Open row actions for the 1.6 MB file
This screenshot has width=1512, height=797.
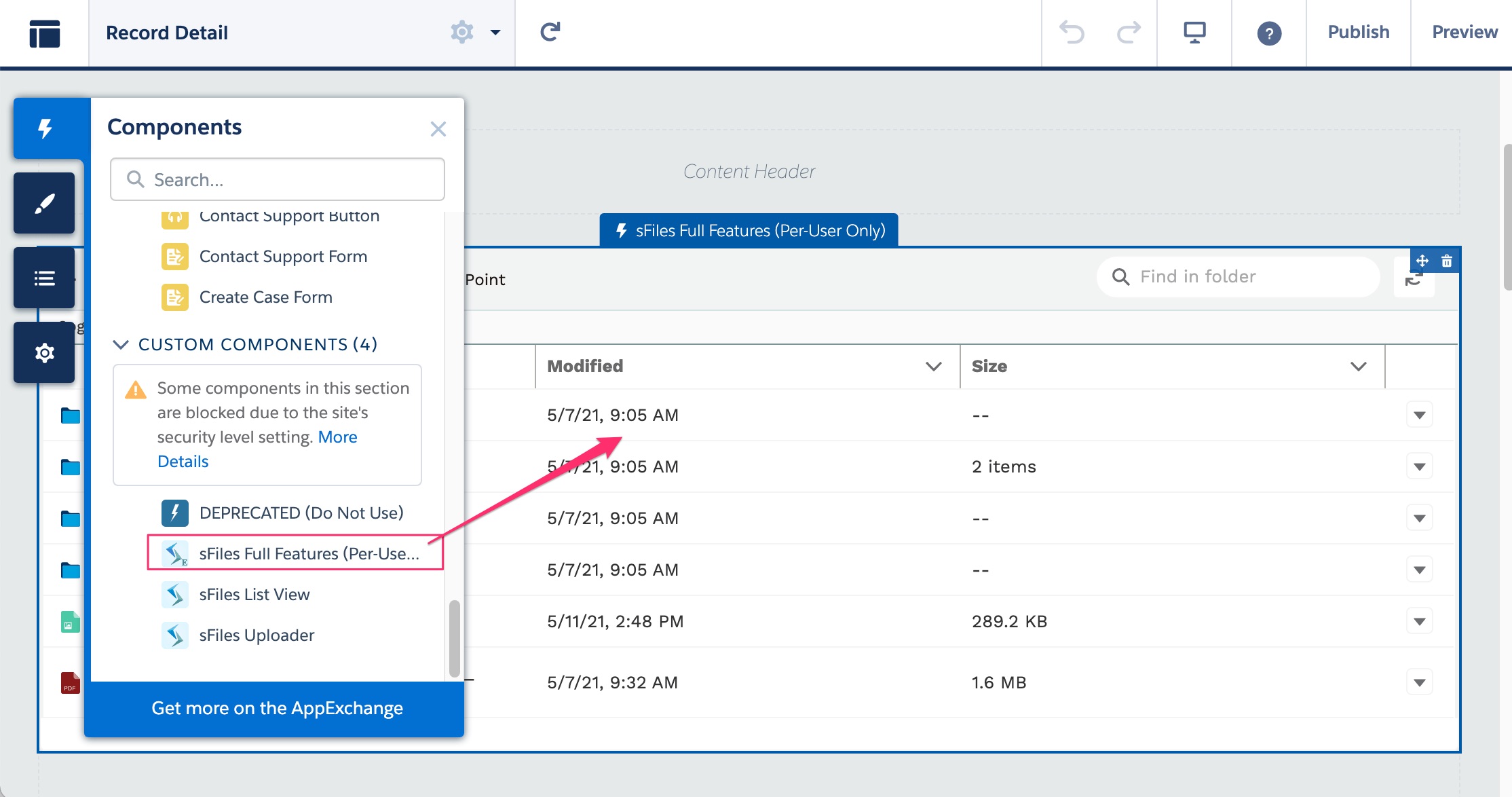pos(1419,682)
